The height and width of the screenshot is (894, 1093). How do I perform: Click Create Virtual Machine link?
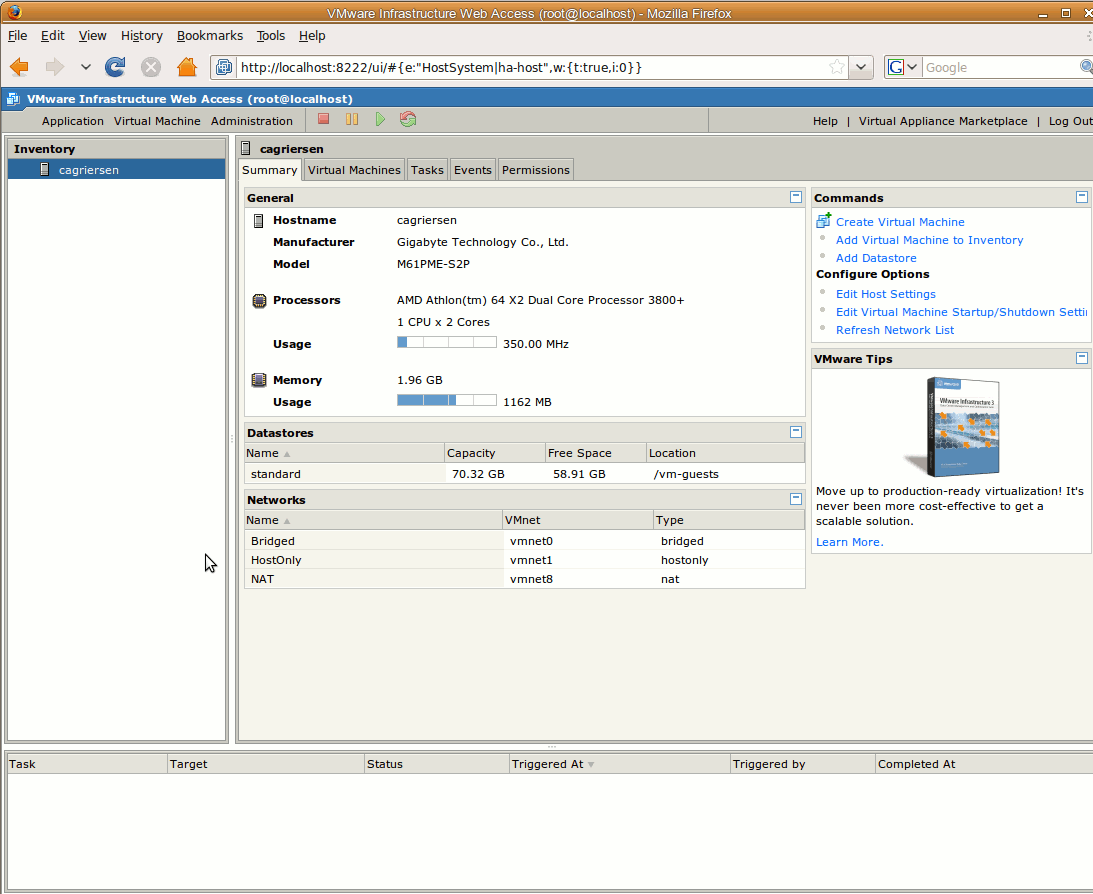pos(900,222)
